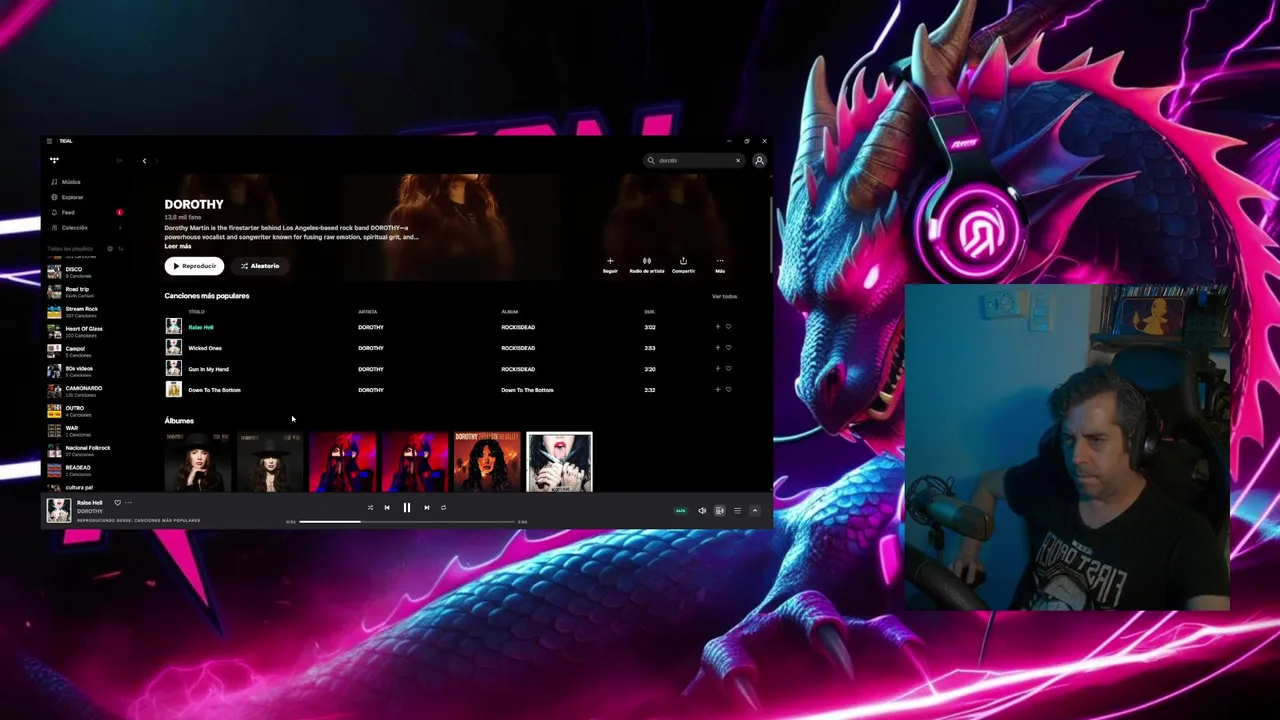Play the song Down To The Bottom
This screenshot has height=720, width=1280.
tap(214, 390)
